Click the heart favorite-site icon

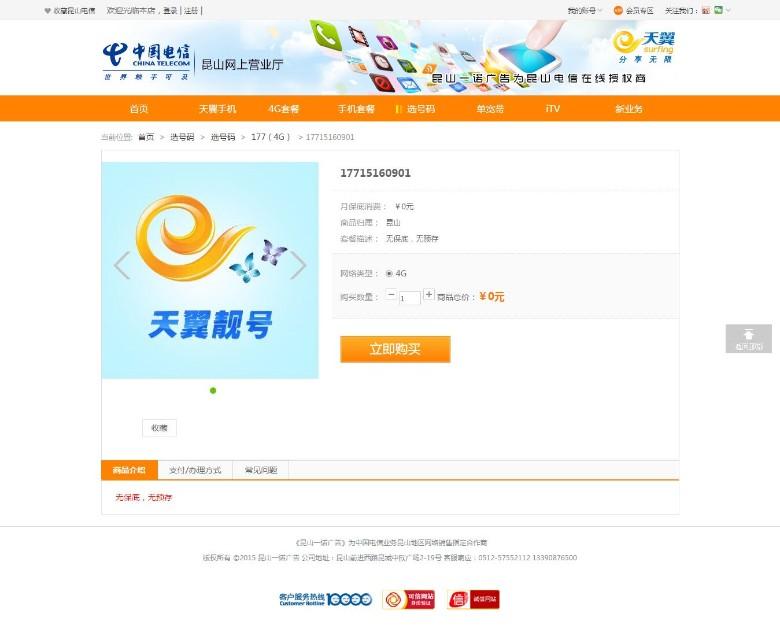[48, 10]
